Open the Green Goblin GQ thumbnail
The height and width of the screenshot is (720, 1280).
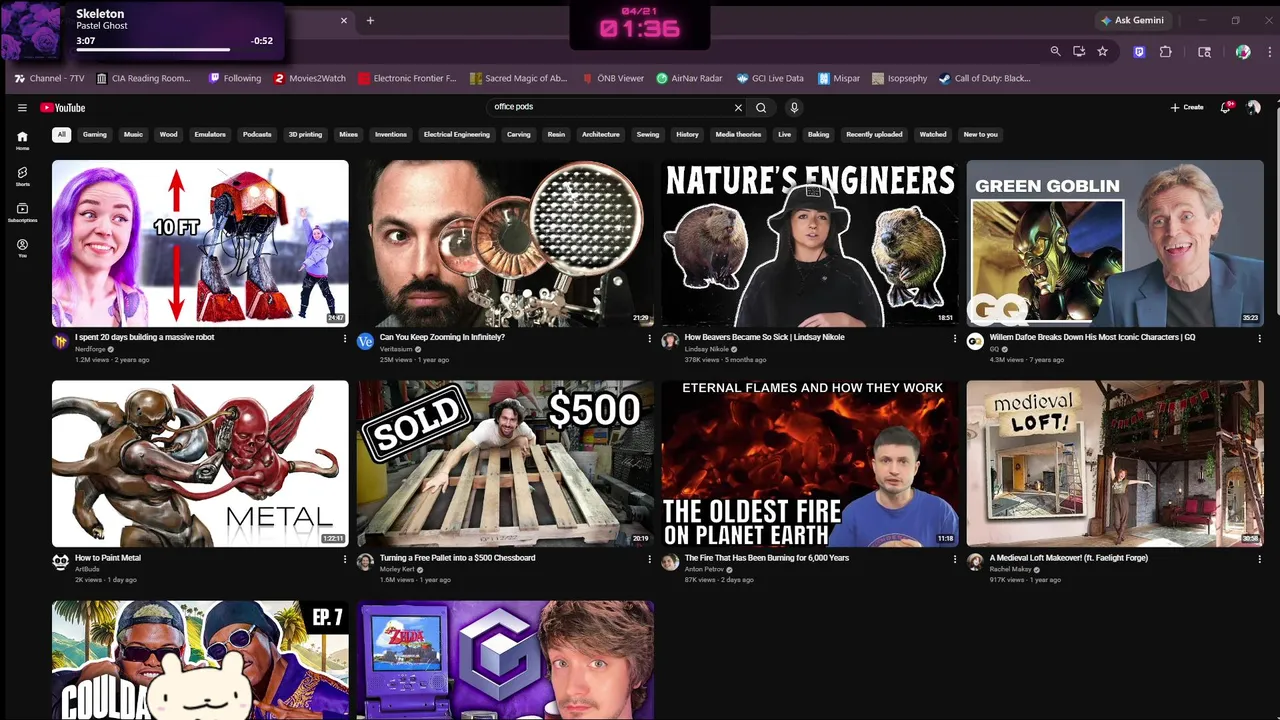tap(1115, 243)
